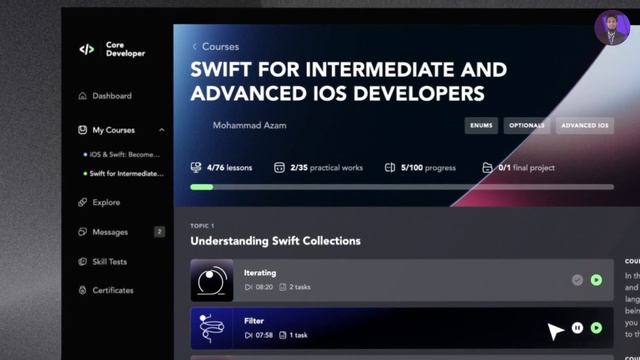Select the OPTIONALS tag
This screenshot has height=360, width=640.
point(527,125)
